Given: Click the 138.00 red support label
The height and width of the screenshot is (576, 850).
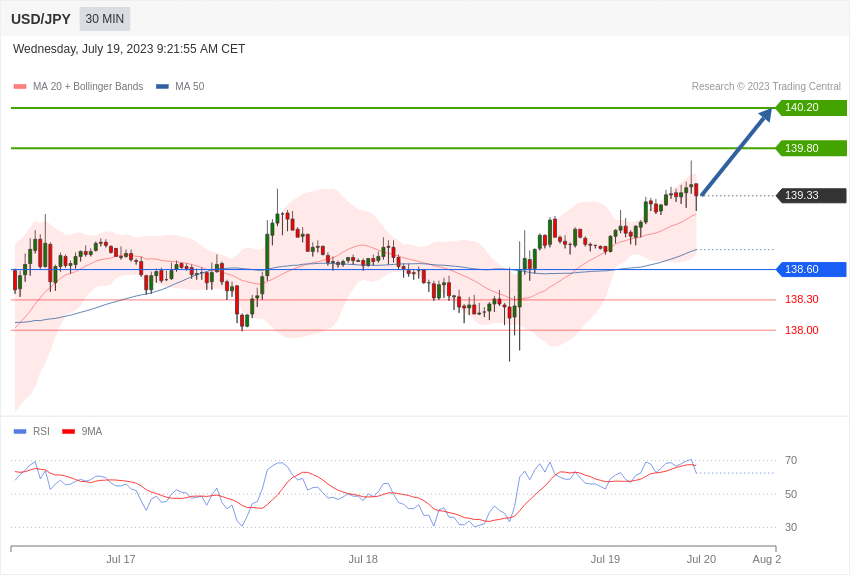Looking at the screenshot, I should click(x=802, y=330).
